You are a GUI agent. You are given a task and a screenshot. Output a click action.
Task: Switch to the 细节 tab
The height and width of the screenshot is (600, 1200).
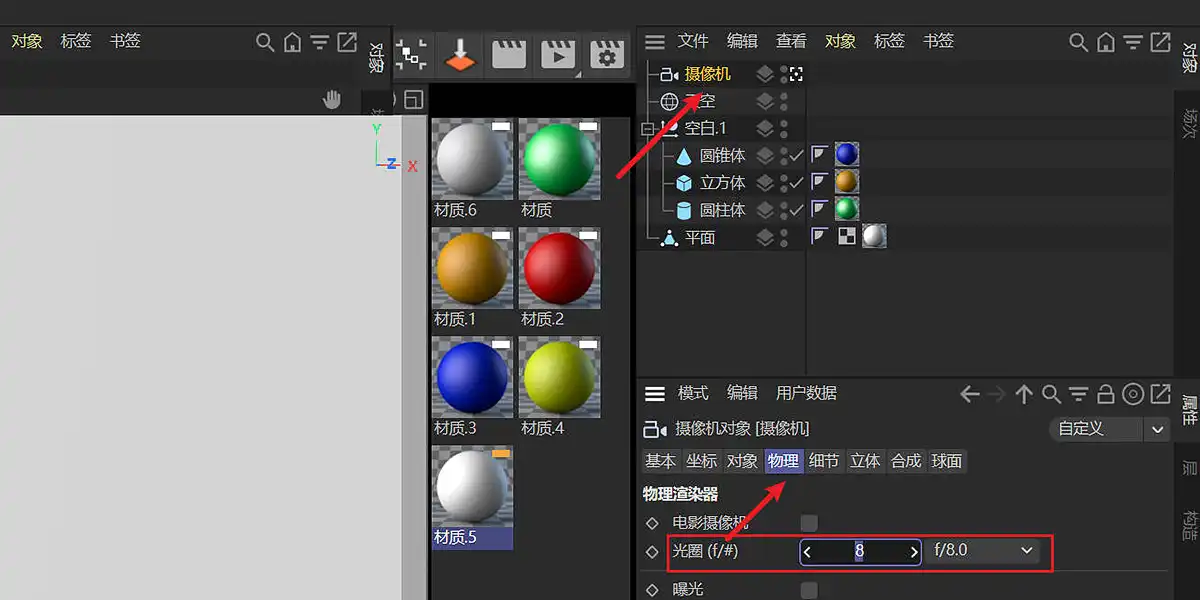(824, 461)
